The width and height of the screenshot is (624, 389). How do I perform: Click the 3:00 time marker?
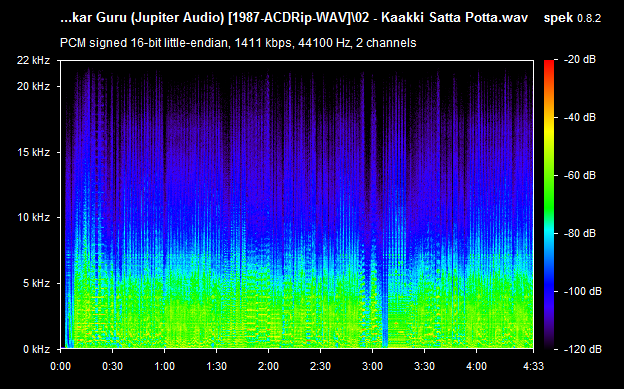tap(372, 366)
